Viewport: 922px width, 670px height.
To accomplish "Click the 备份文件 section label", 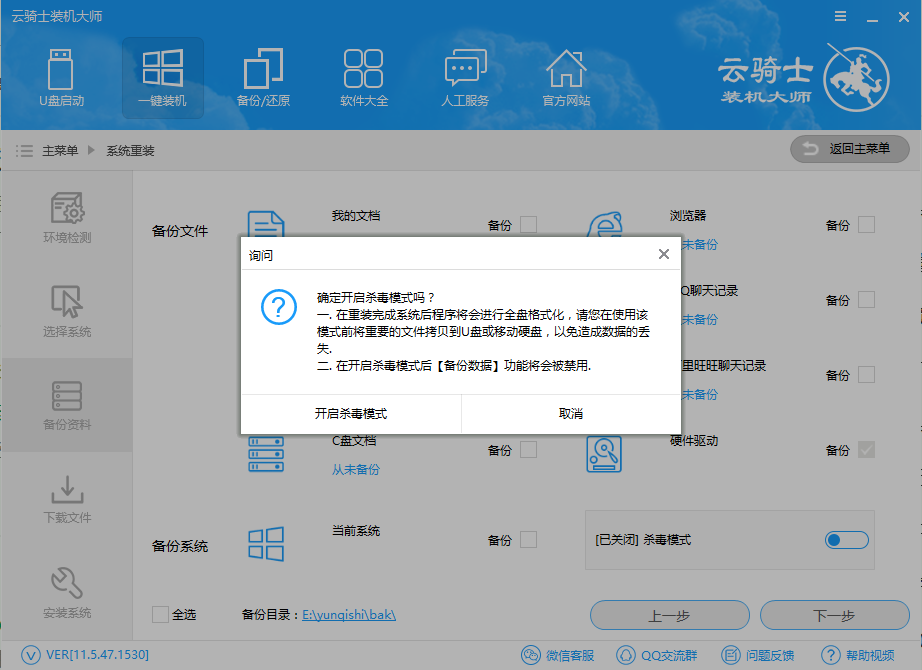I will pyautogui.click(x=180, y=231).
